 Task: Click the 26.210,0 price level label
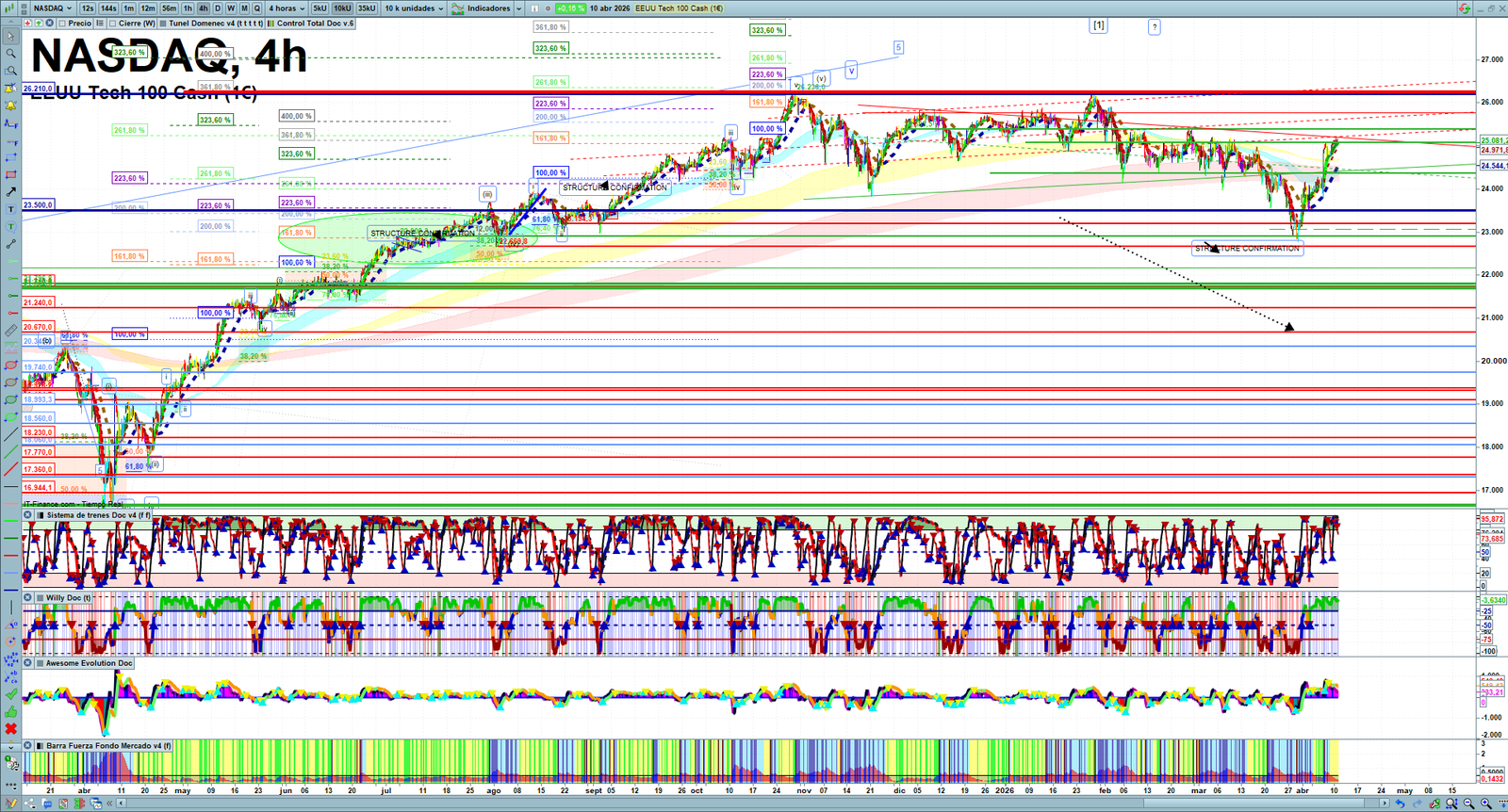pyautogui.click(x=39, y=89)
